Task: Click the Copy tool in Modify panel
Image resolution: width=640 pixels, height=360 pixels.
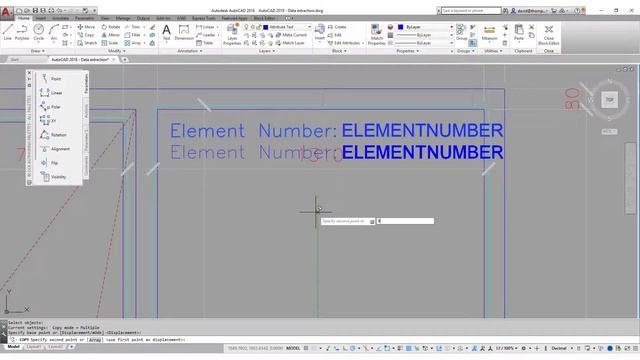Action: [86, 35]
